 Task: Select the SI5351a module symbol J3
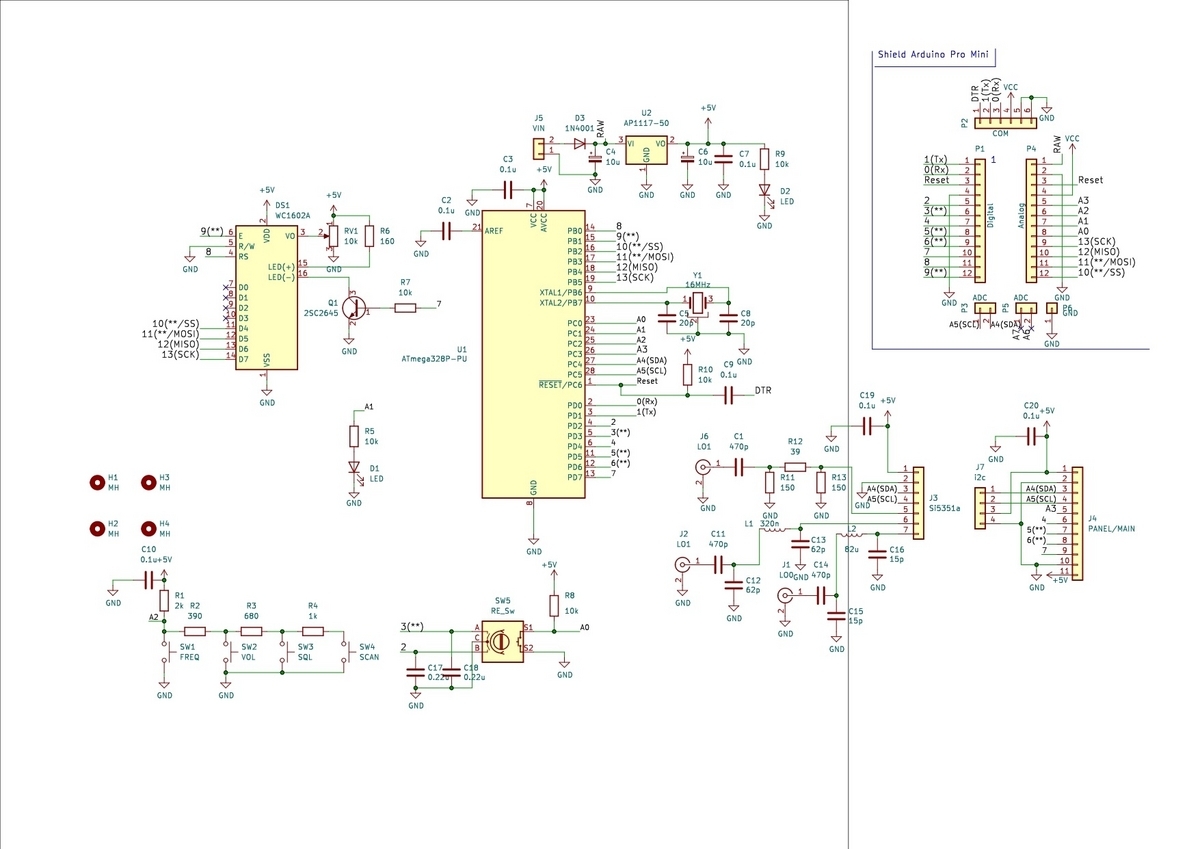click(917, 500)
